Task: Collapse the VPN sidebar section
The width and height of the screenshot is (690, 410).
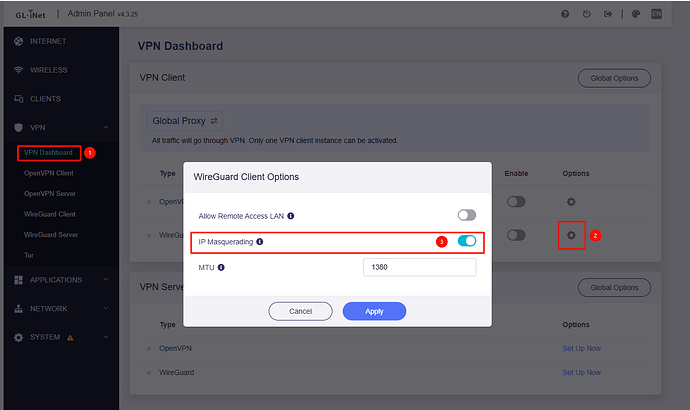Action: (107, 128)
